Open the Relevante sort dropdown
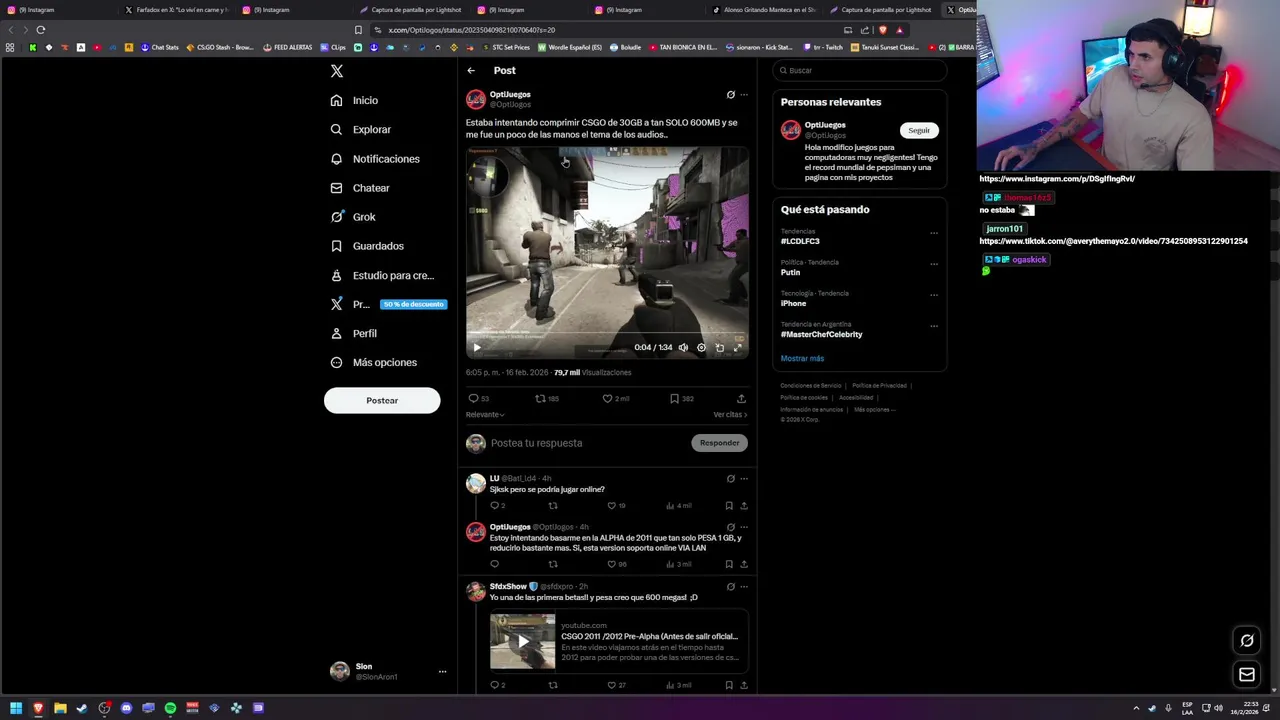The width and height of the screenshot is (1280, 720). click(x=485, y=414)
